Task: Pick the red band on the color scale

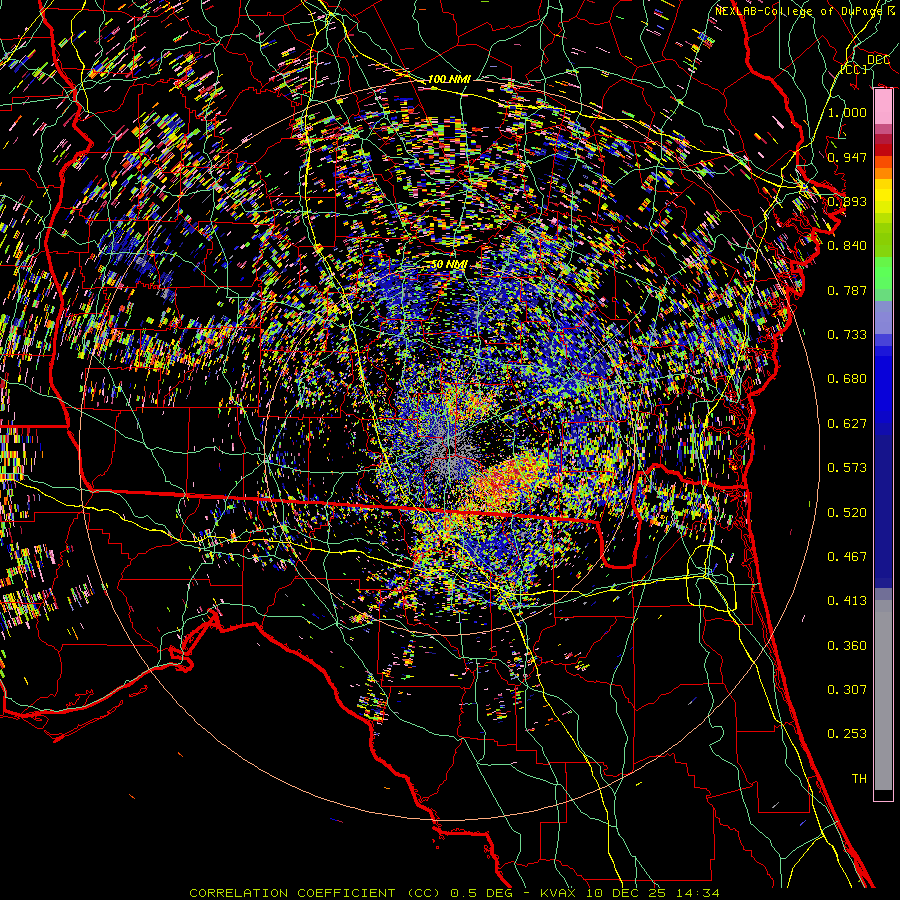Action: (883, 150)
